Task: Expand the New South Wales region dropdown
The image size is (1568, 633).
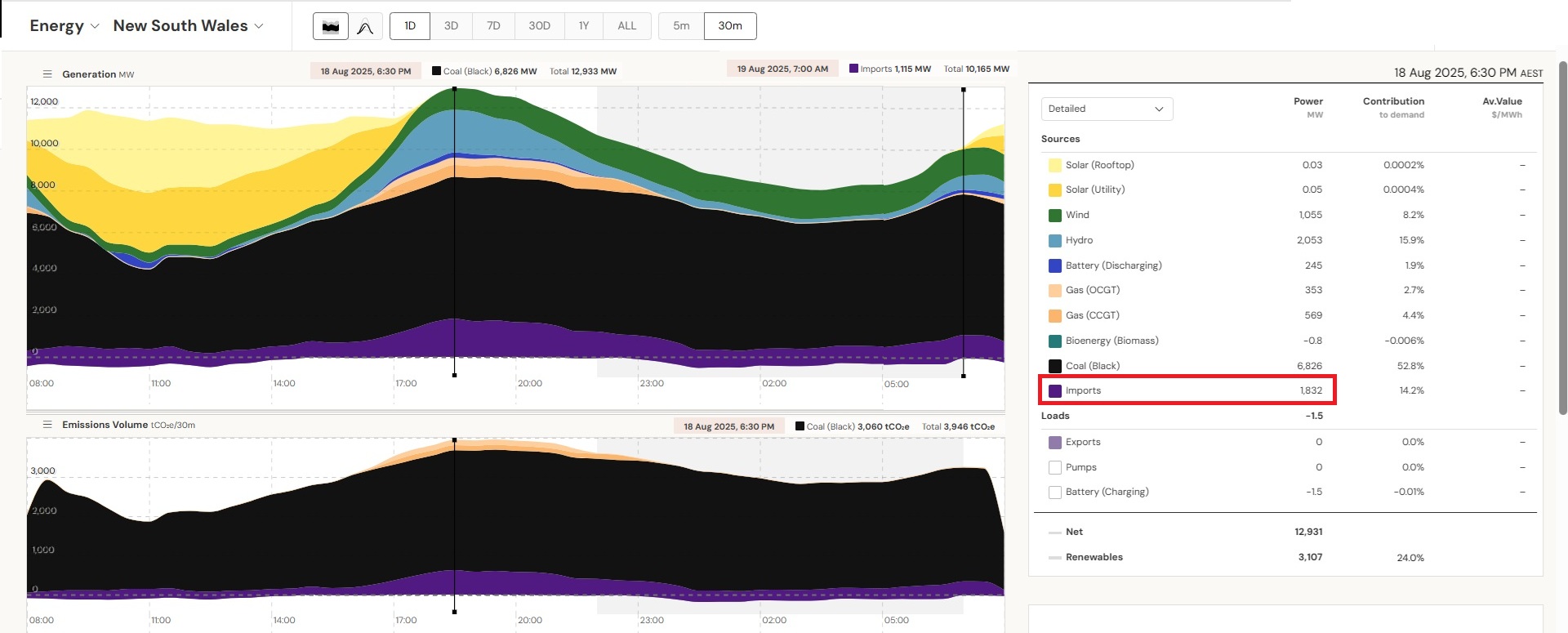Action: coord(188,26)
